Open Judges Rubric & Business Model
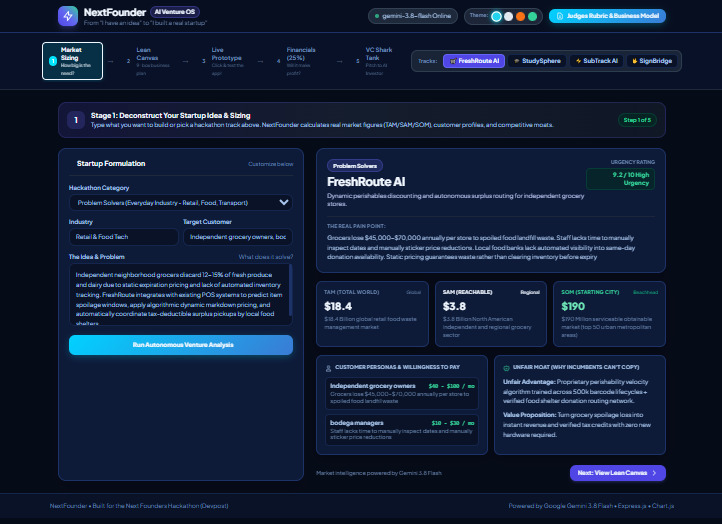Image resolution: width=722 pixels, height=524 pixels. pos(607,16)
